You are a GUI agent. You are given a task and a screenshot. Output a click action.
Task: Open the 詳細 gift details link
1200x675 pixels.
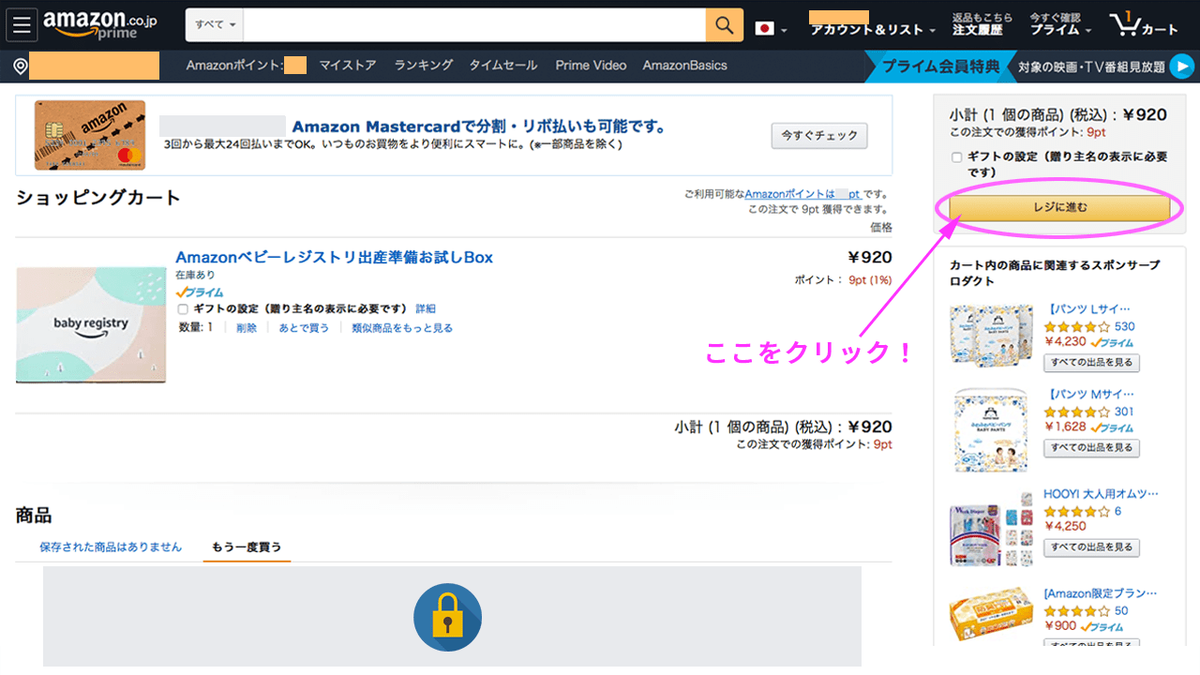[x=426, y=309]
